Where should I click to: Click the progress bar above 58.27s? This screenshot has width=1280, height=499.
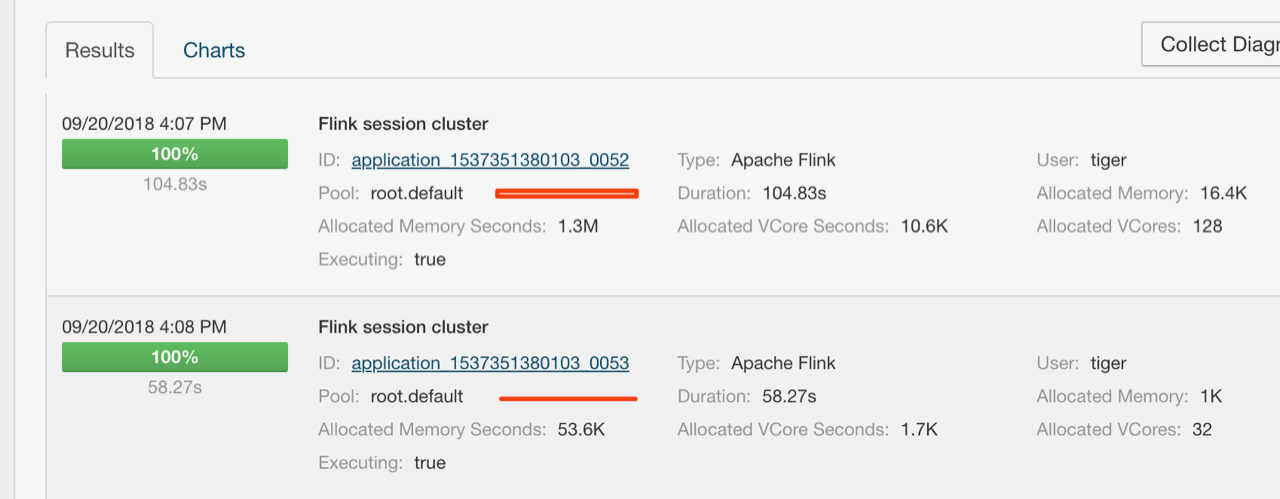(x=175, y=357)
